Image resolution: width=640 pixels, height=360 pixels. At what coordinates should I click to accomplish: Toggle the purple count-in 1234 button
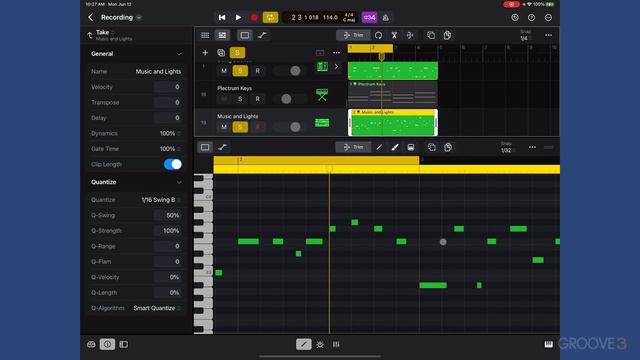(x=369, y=18)
